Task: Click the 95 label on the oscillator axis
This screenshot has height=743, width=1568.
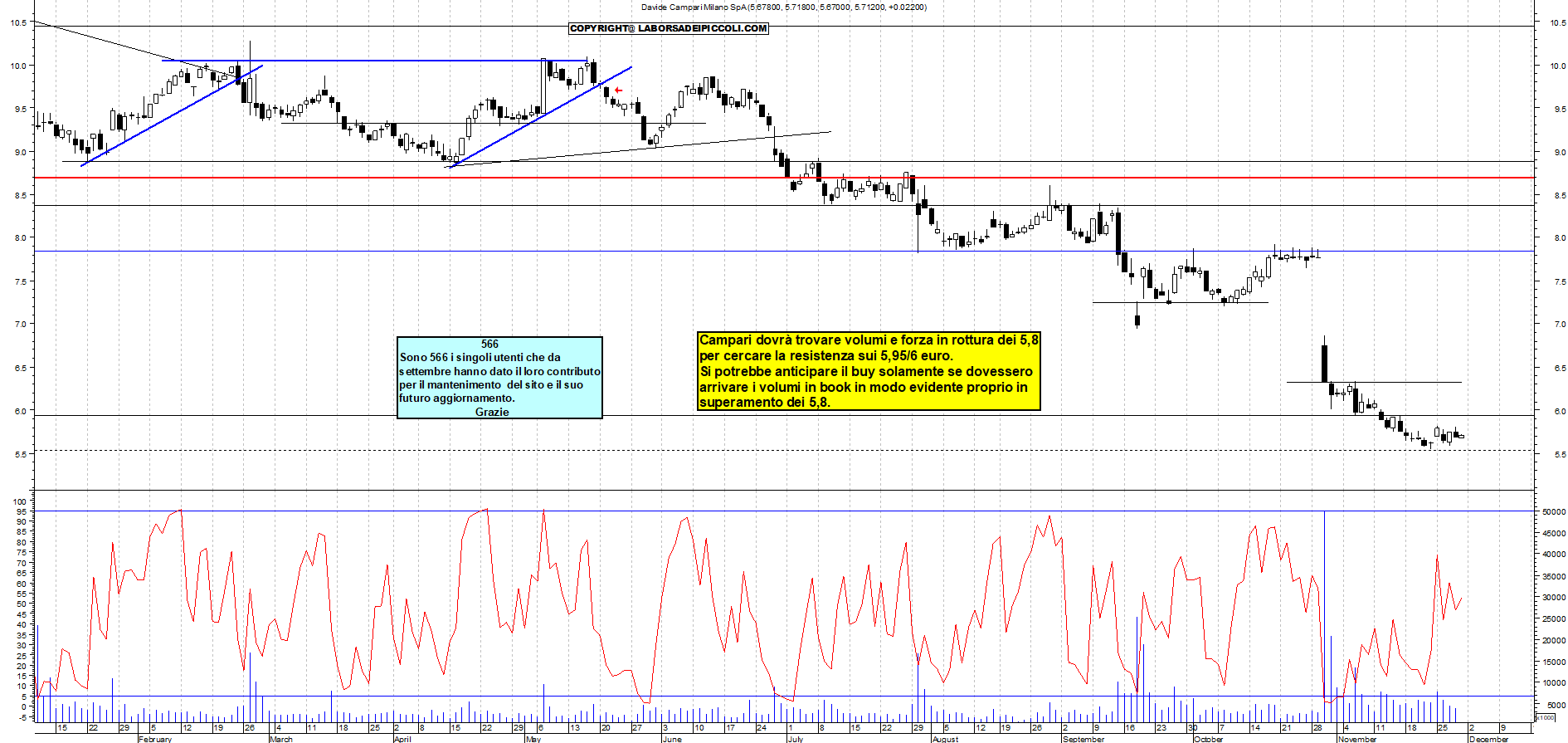Action: tap(22, 512)
